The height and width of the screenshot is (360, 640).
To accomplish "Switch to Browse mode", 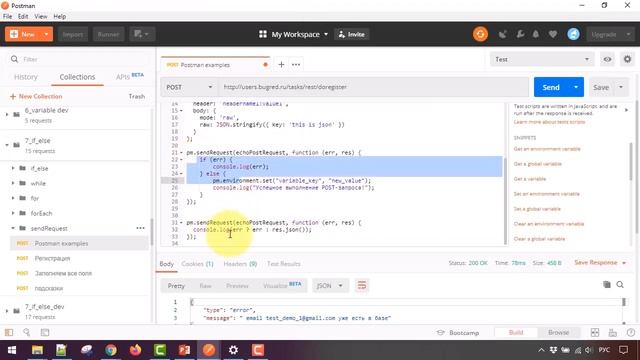I will point(558,333).
